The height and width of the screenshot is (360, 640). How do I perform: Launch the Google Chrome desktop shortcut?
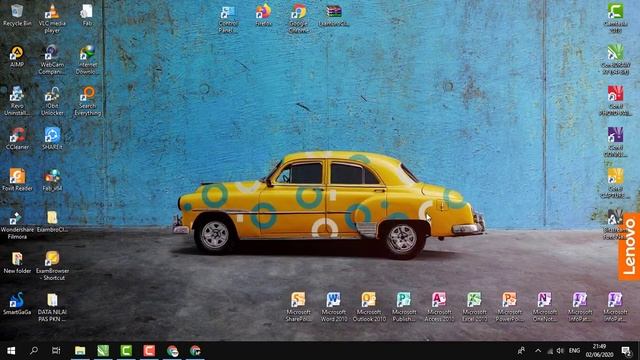tap(299, 19)
